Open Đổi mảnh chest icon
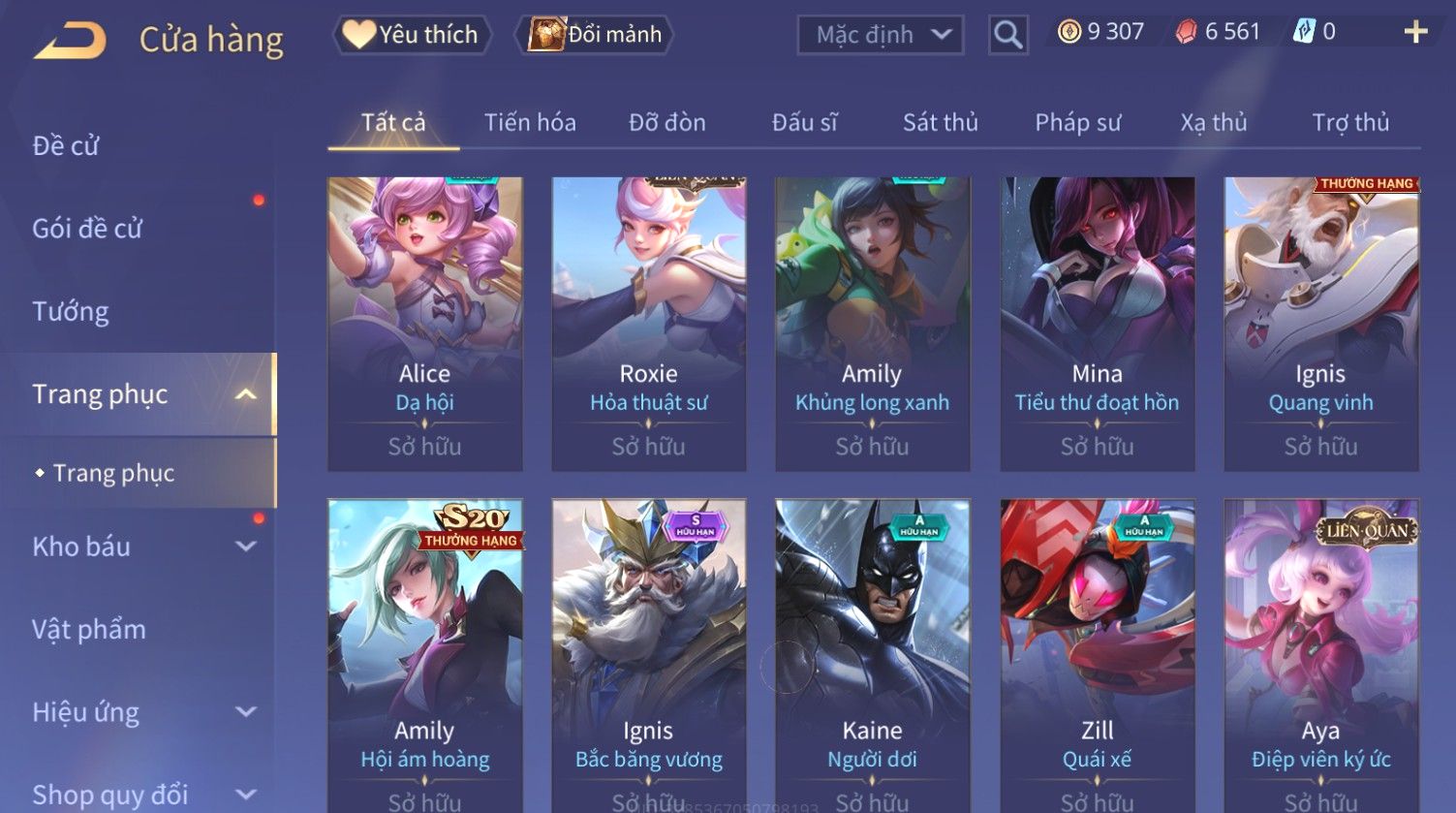This screenshot has height=813, width=1456. tap(594, 35)
